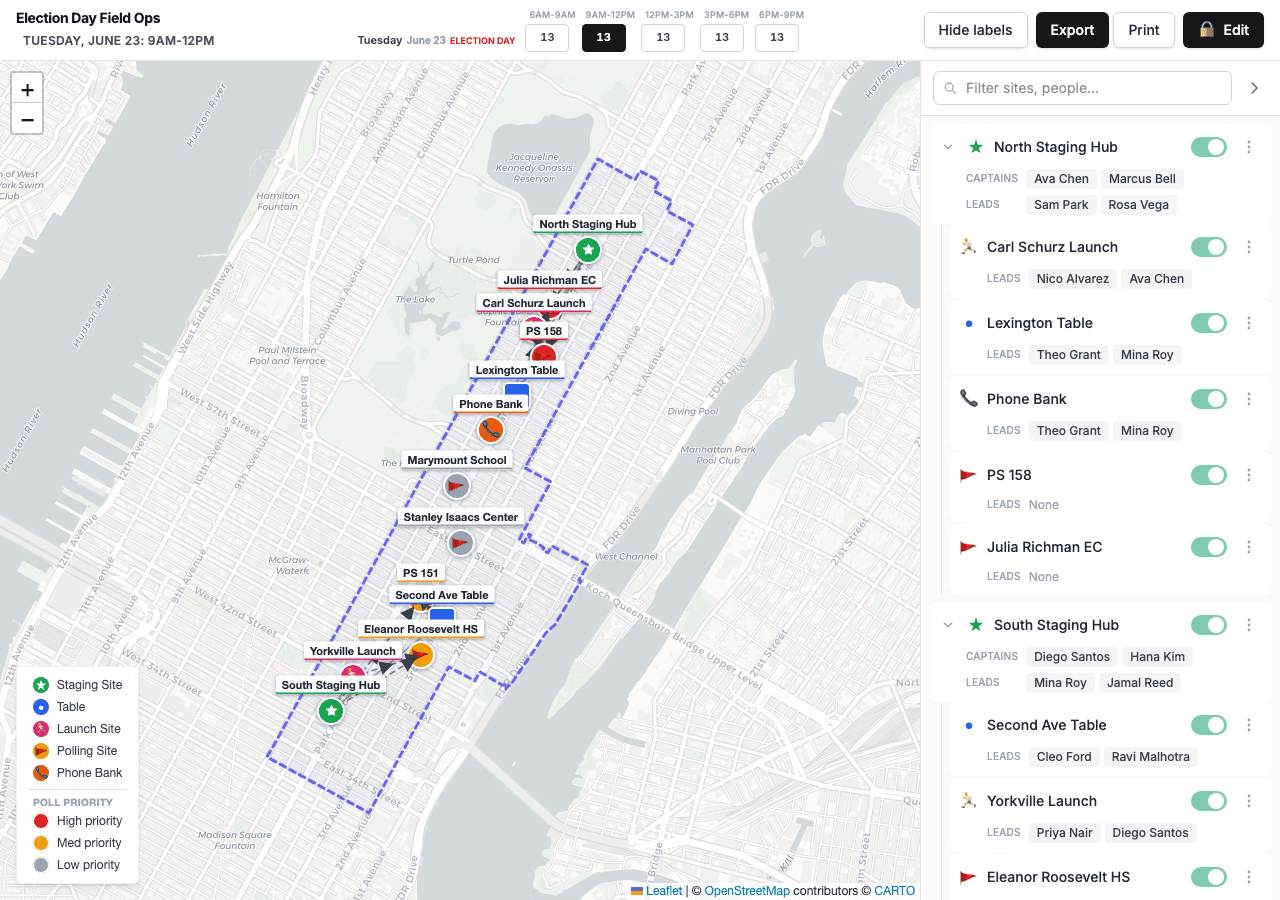This screenshot has width=1280, height=900.
Task: Zoom in on the map
Action: (27, 88)
